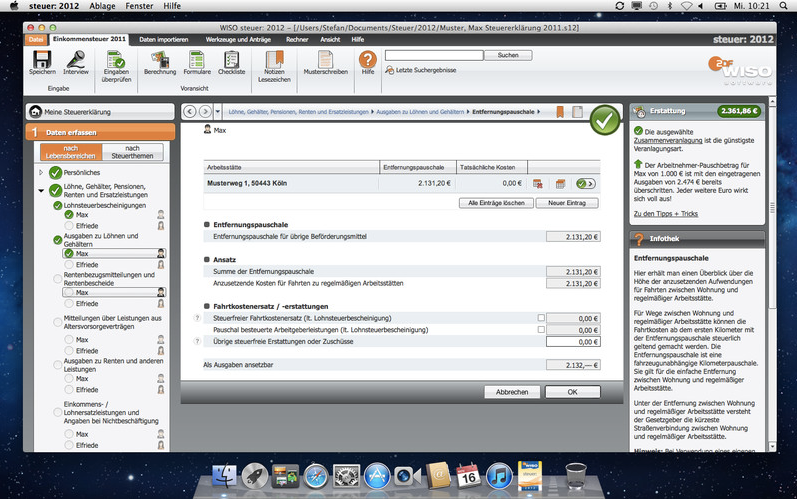This screenshot has height=499, width=797.
Task: Open the Musterschreiben tool
Action: click(325, 60)
